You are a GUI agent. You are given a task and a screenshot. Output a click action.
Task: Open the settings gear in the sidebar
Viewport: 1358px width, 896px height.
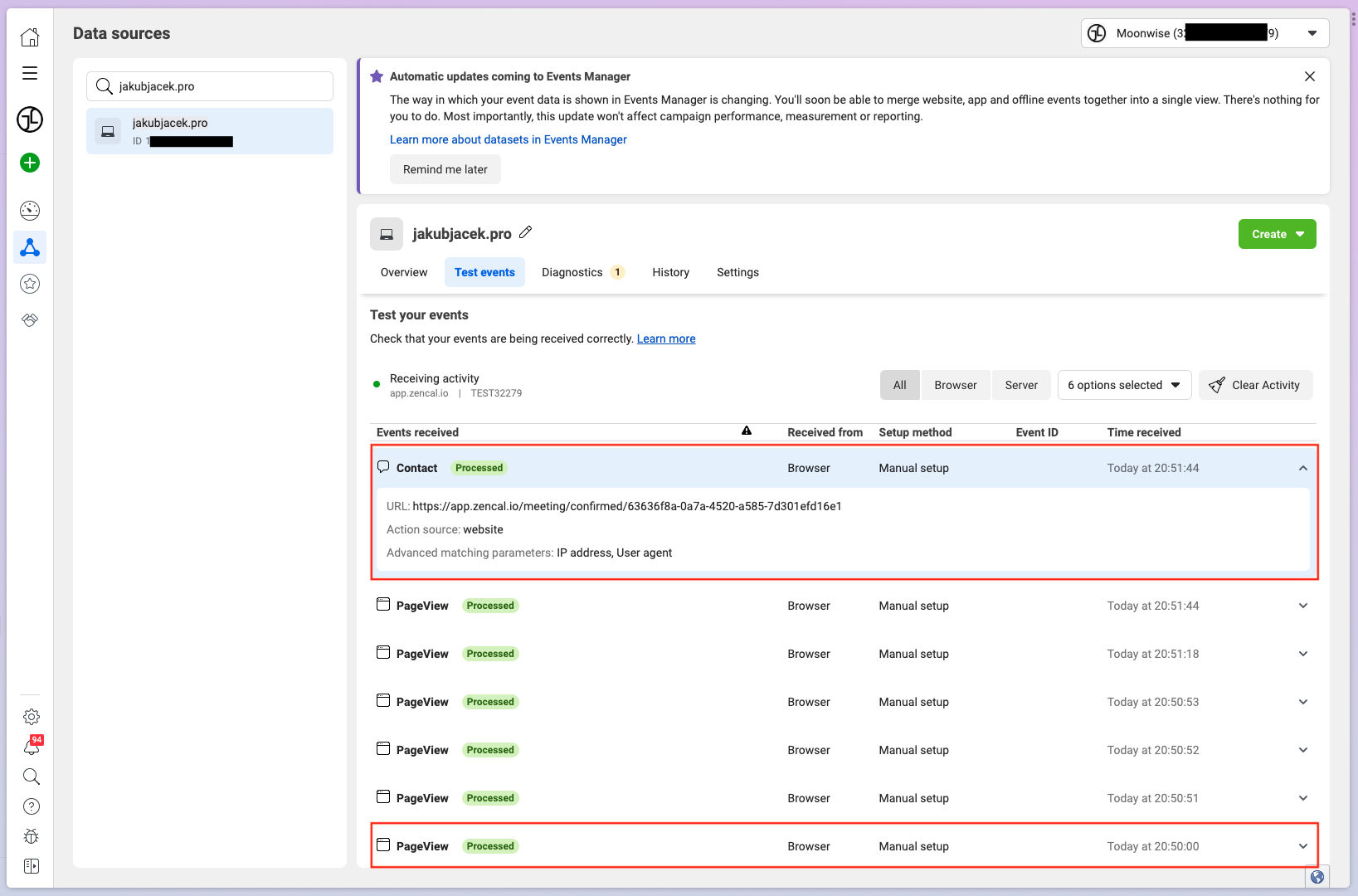tap(31, 716)
